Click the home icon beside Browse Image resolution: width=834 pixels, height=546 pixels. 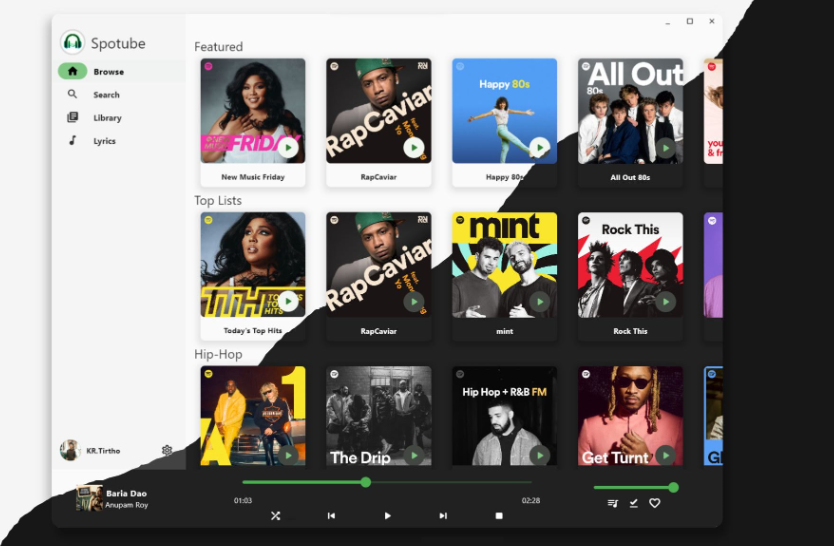click(73, 71)
